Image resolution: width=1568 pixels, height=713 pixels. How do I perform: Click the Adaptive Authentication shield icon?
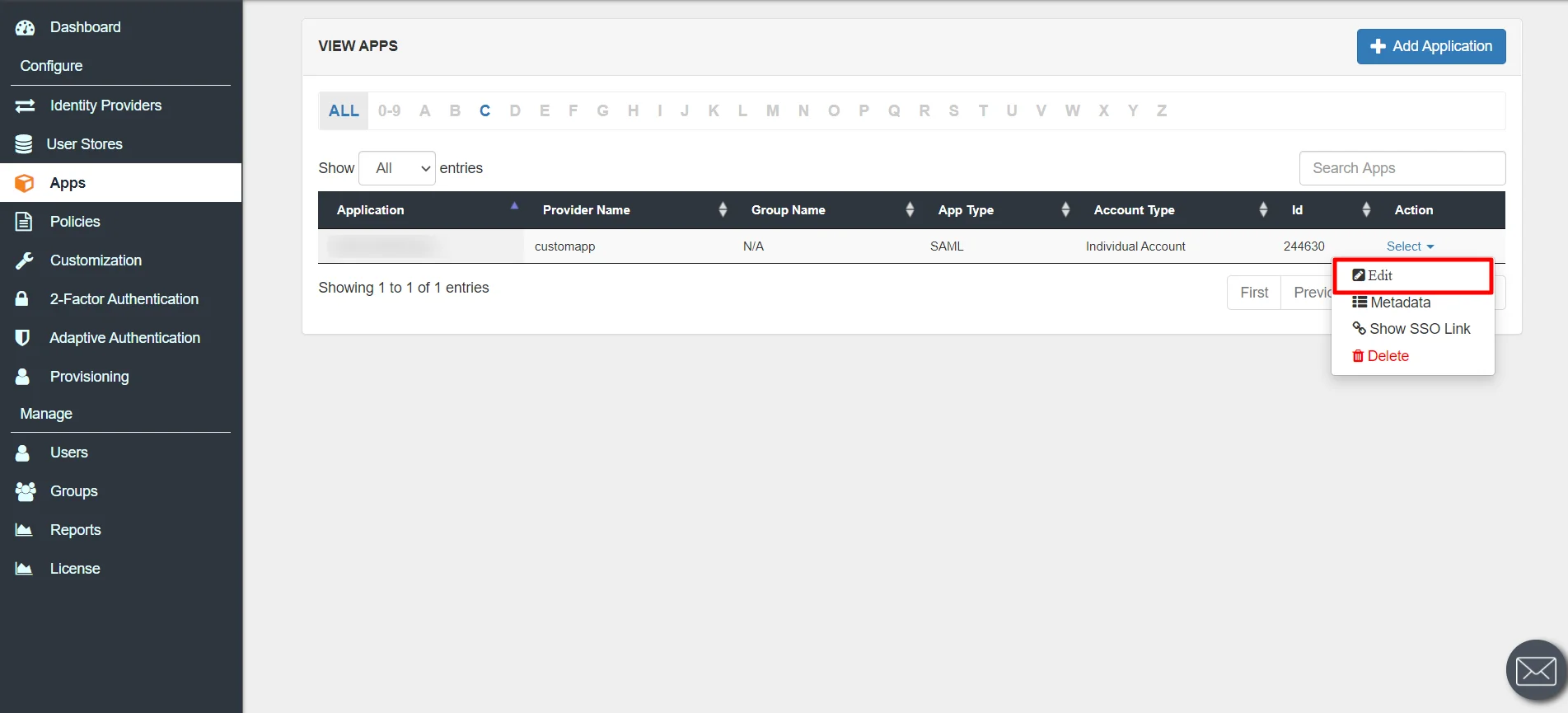(x=23, y=337)
